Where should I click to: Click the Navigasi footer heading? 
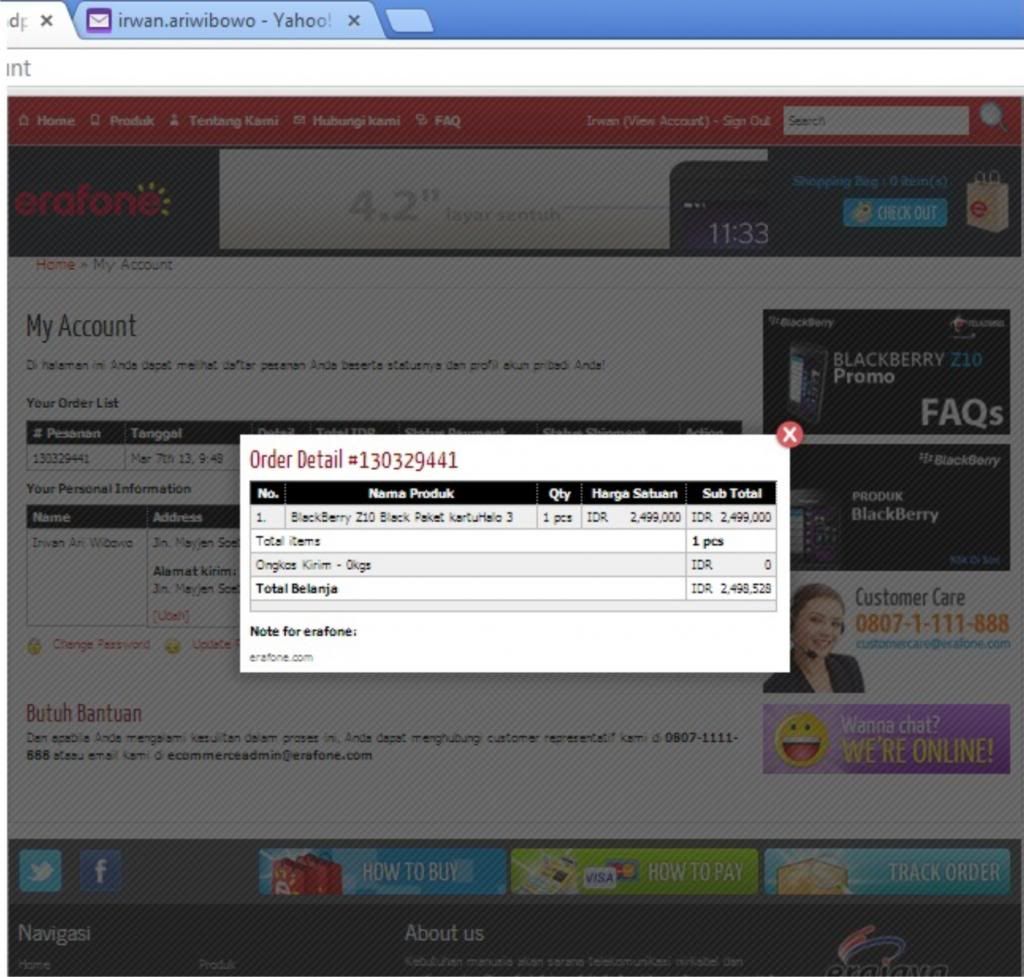[x=54, y=933]
